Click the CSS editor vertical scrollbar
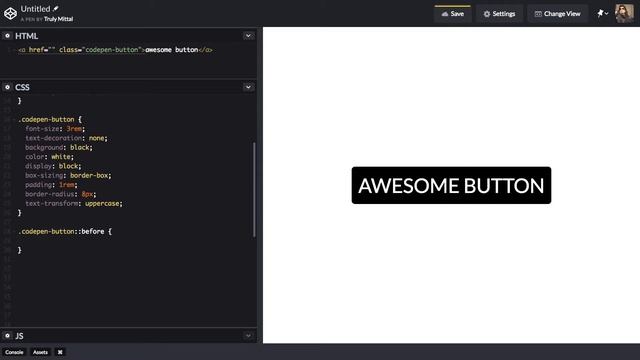Viewport: 640px width, 360px height. point(254,190)
